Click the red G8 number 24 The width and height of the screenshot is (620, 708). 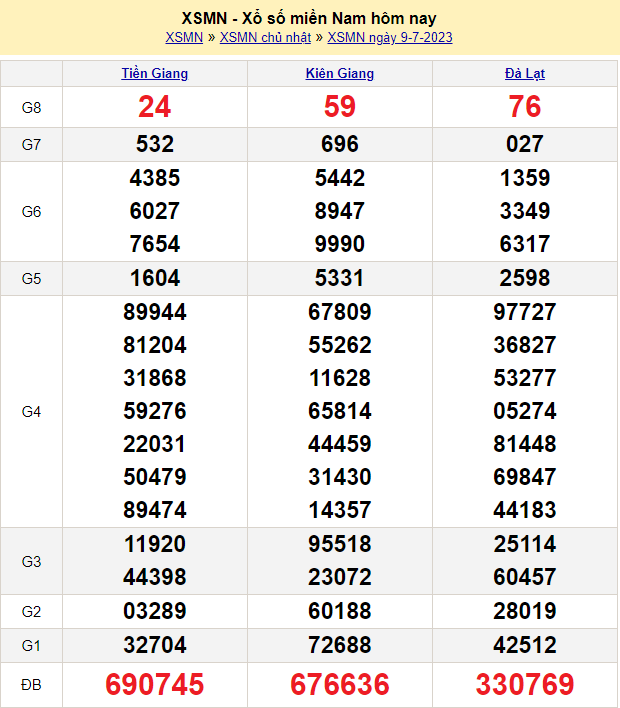[155, 107]
